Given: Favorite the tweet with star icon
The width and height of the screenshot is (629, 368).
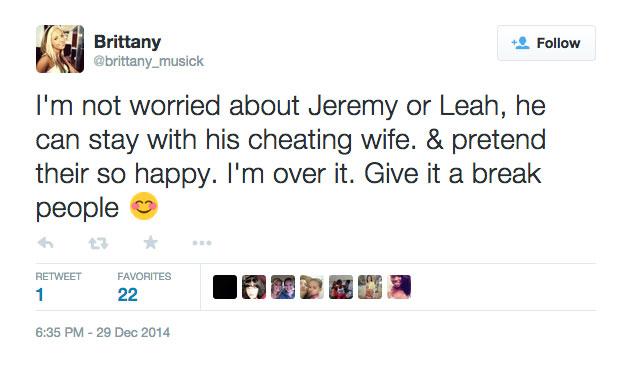Looking at the screenshot, I should click(150, 242).
